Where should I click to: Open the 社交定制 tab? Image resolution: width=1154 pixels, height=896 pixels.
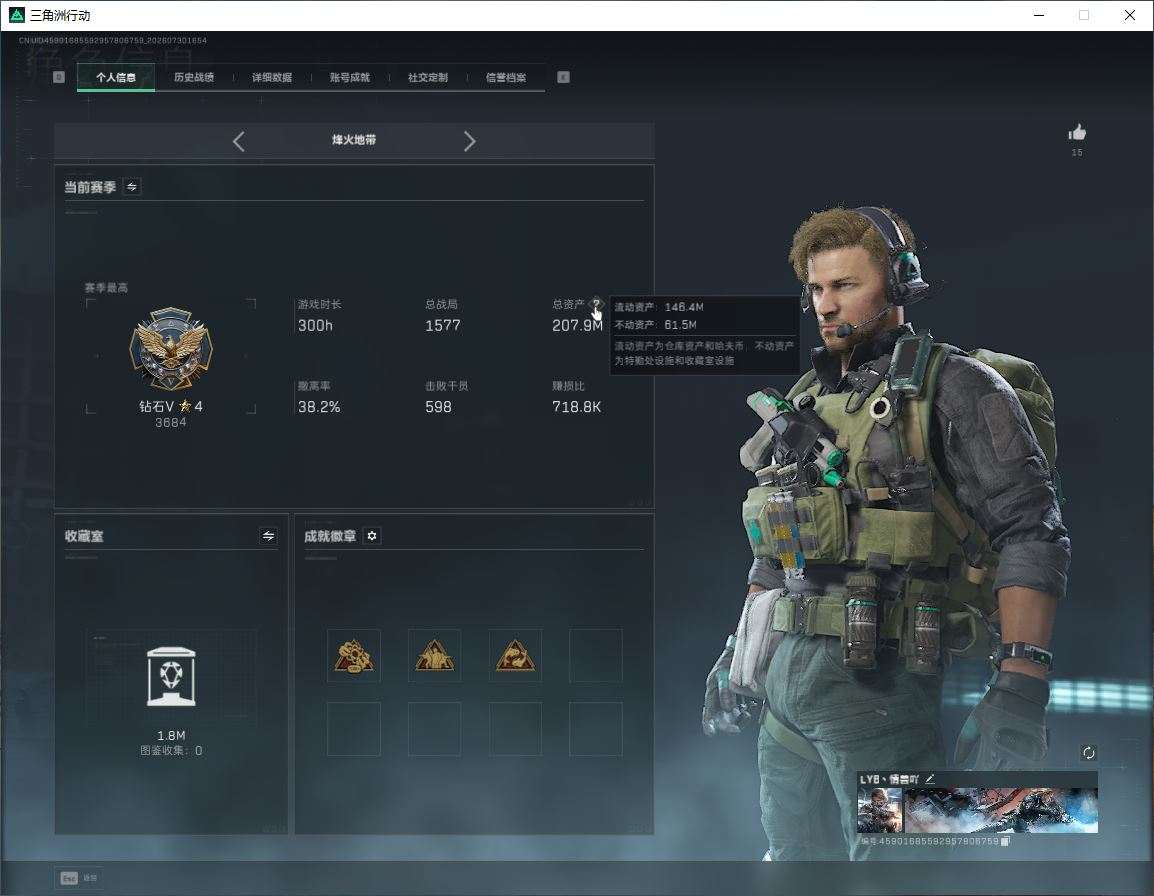(428, 77)
